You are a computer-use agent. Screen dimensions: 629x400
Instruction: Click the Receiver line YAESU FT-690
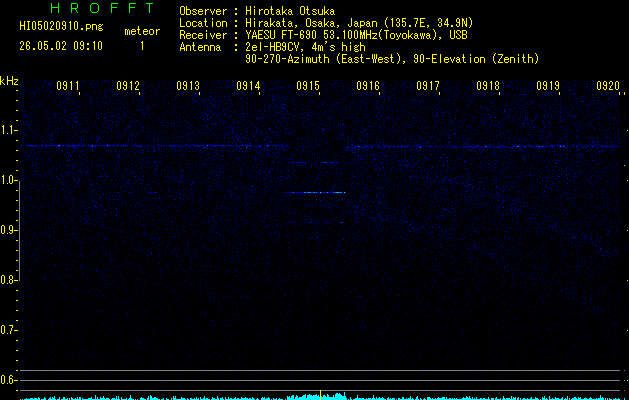coord(323,35)
